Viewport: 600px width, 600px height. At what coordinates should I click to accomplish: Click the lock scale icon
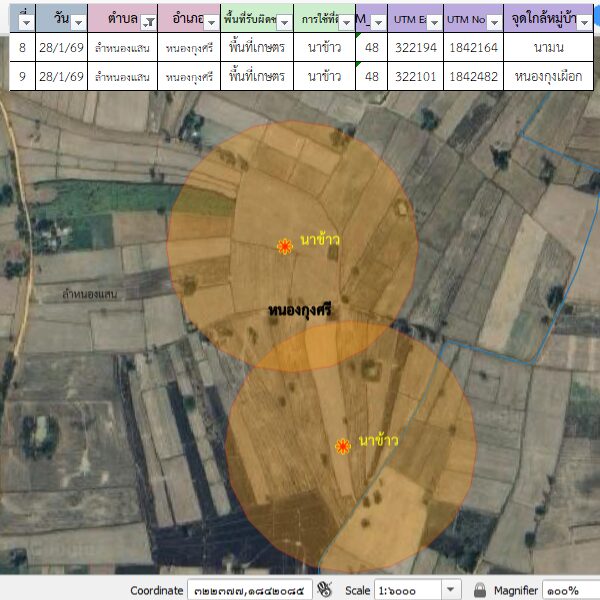coord(480,590)
